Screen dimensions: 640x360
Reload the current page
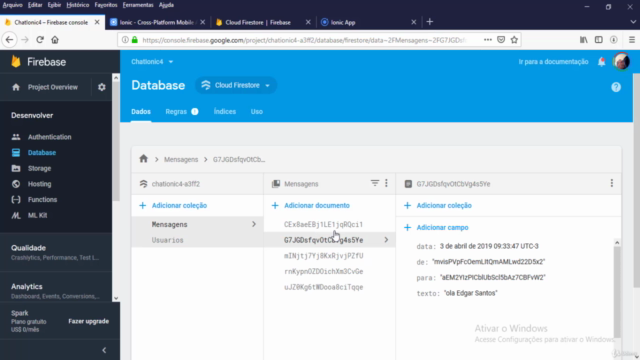pos(40,40)
